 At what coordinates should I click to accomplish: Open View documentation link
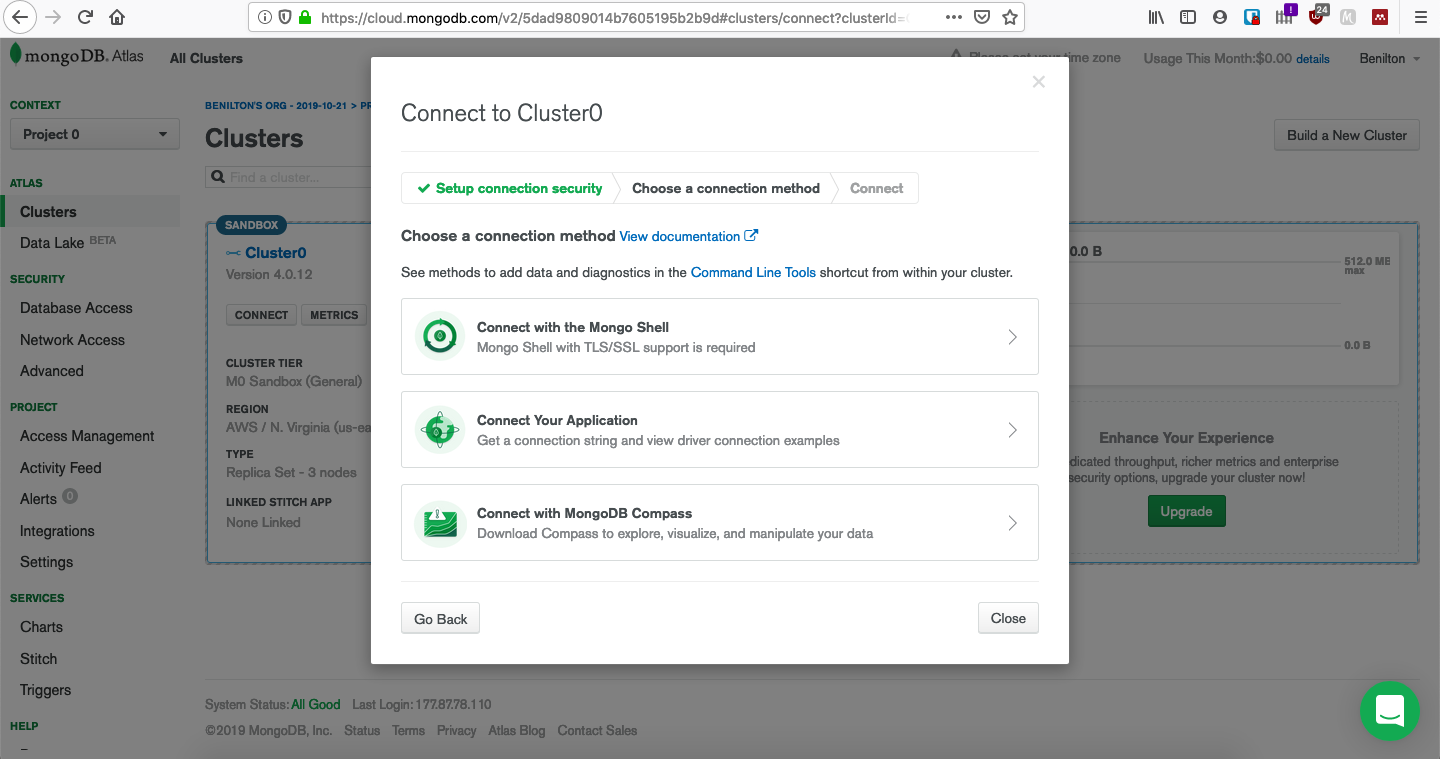click(x=689, y=236)
